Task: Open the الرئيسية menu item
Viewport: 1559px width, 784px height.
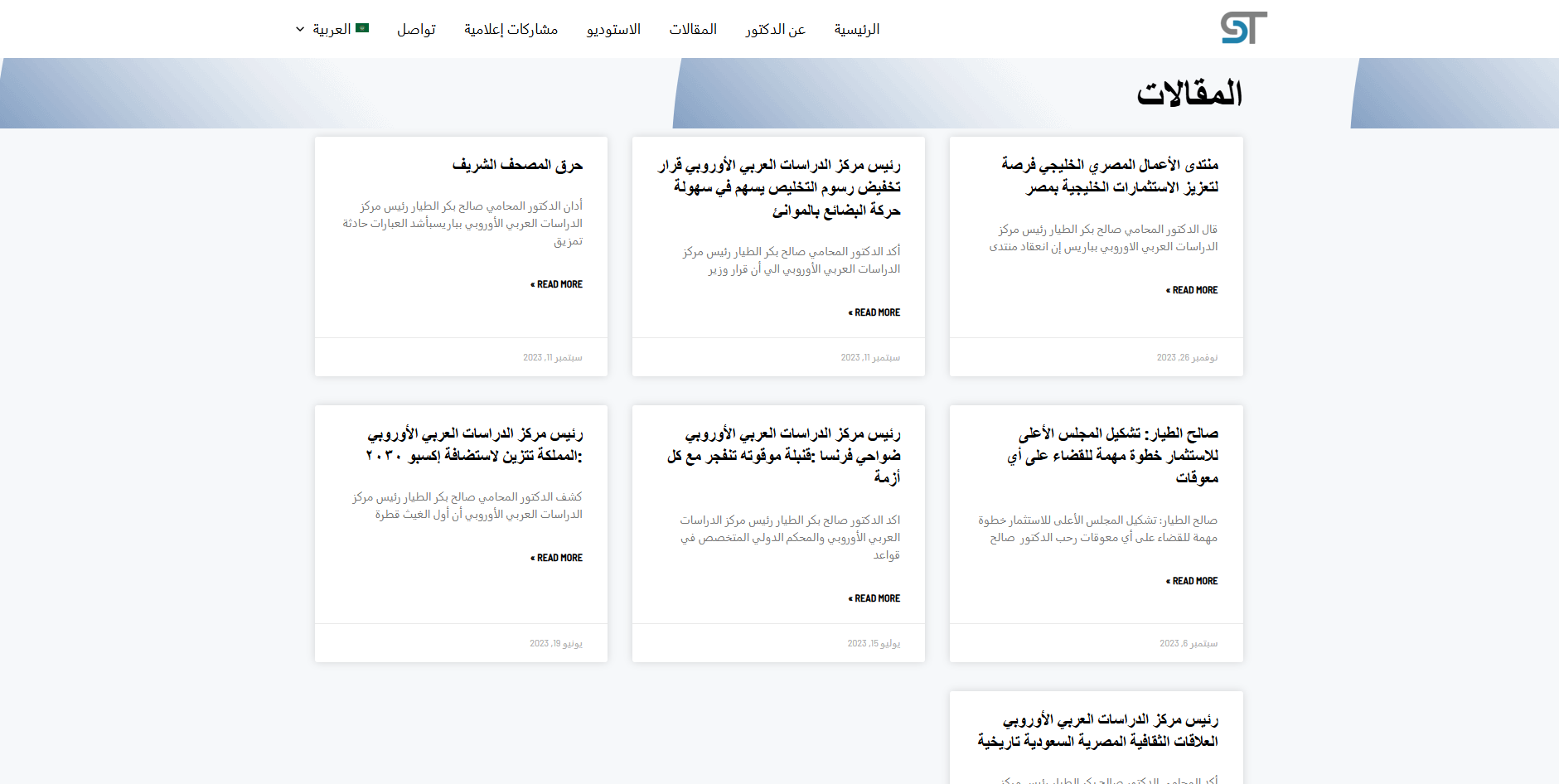Action: coord(856,30)
